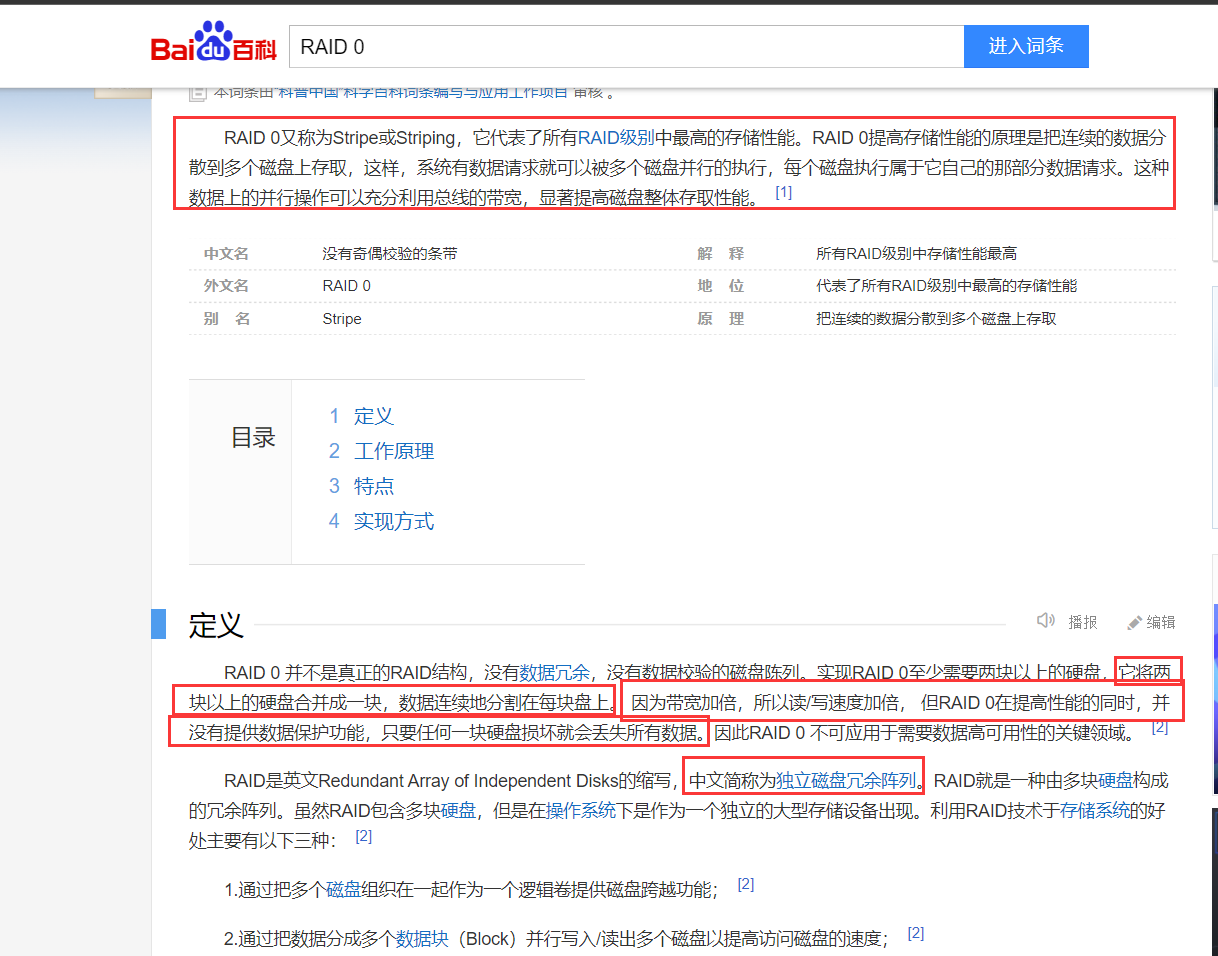This screenshot has width=1218, height=956.
Task: Click the 中文名 label in the info table
Action: click(226, 254)
